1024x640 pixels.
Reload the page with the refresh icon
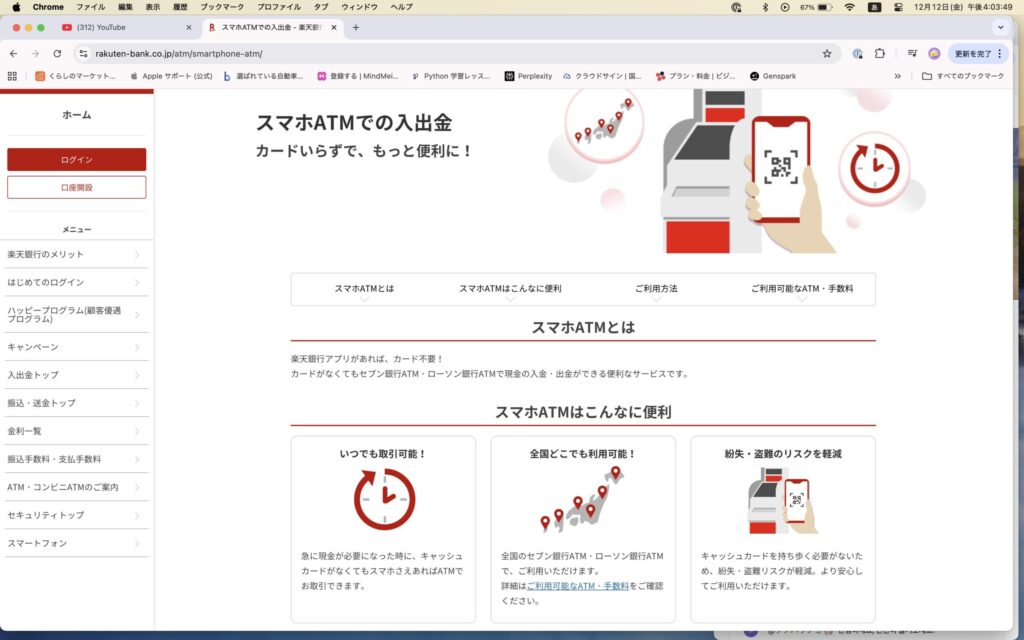click(x=57, y=53)
